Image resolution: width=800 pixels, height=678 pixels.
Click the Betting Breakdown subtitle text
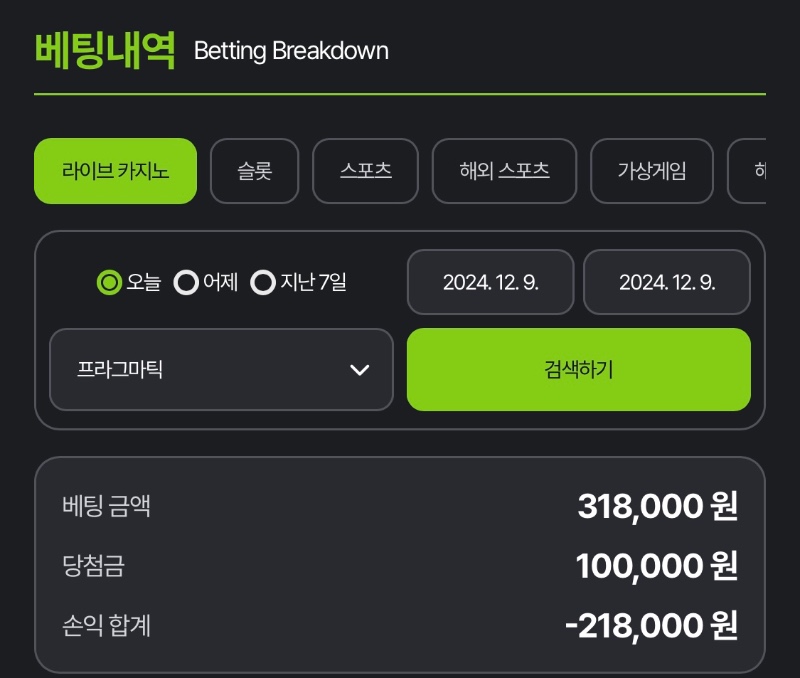point(291,51)
